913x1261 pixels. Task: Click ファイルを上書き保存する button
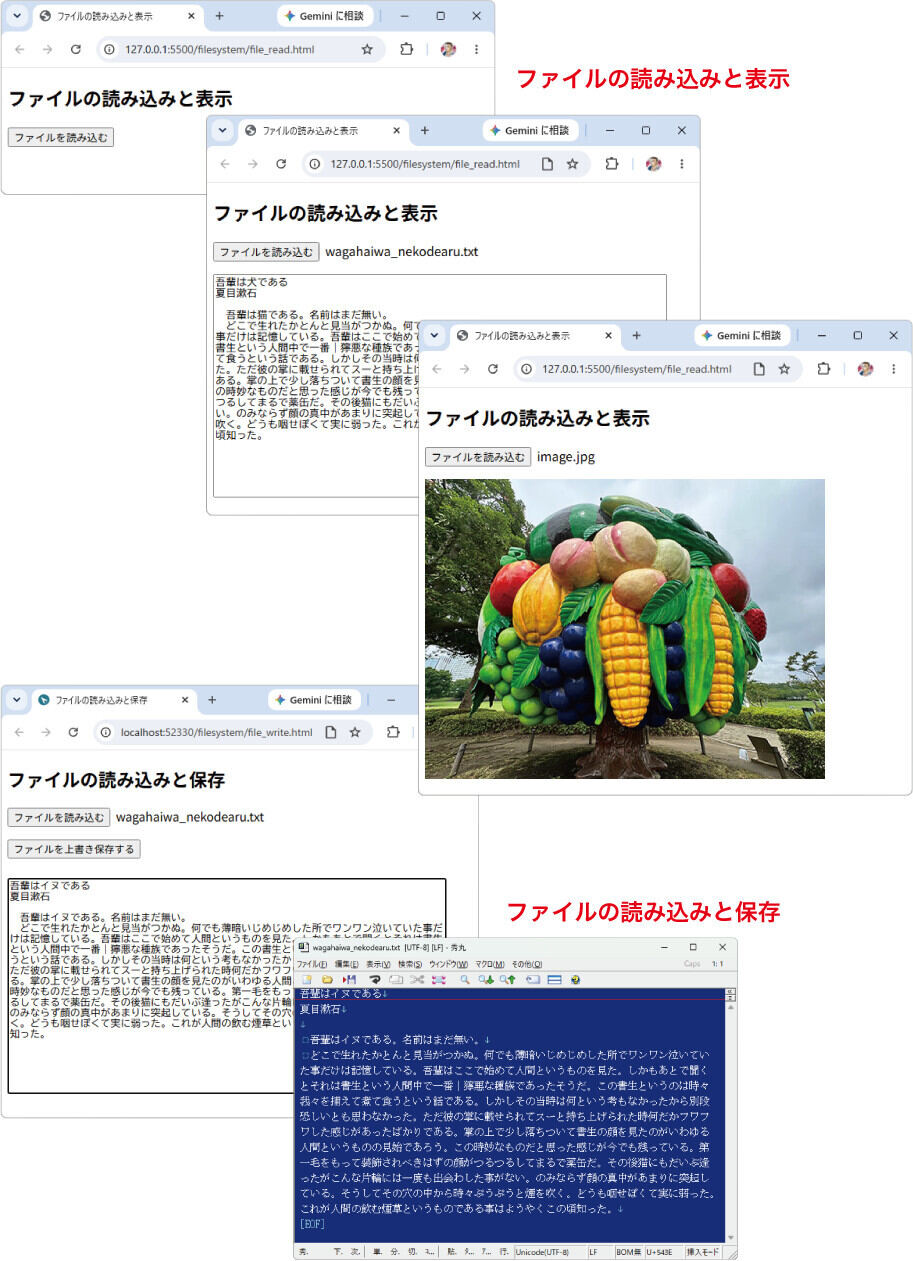[74, 849]
